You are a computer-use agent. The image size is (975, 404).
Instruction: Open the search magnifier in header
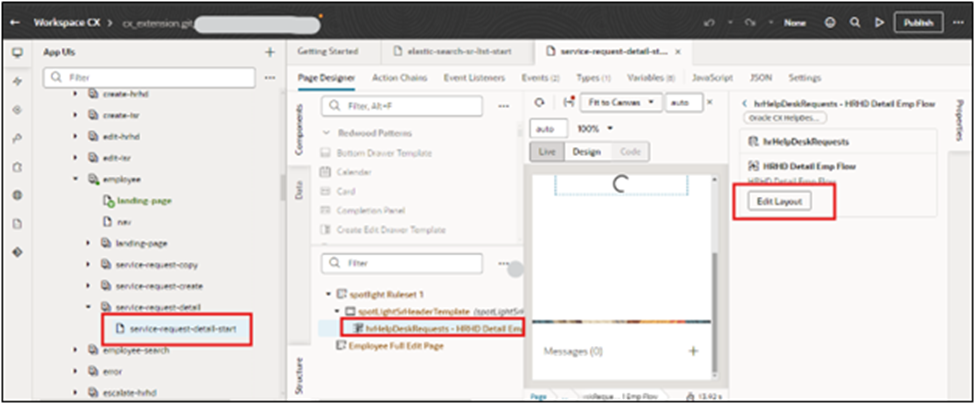[x=855, y=22]
